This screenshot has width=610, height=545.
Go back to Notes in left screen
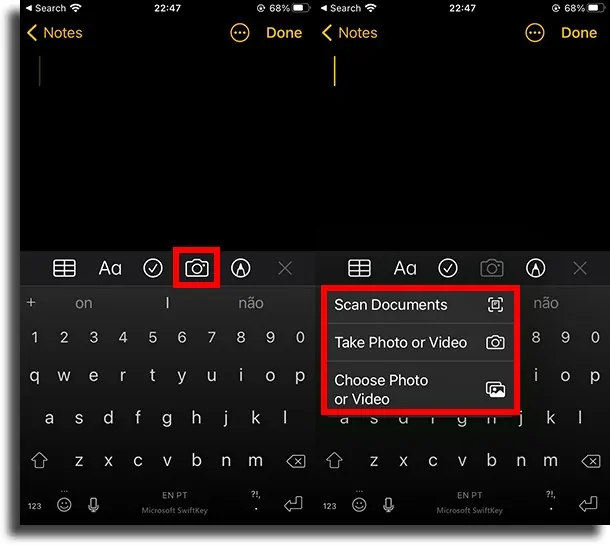click(55, 33)
